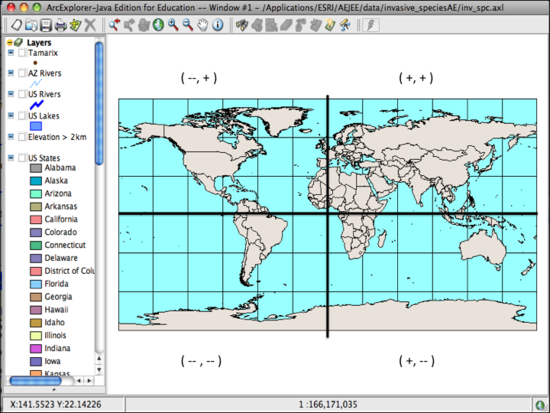Click the layers panel scroll up arrow

99,359
